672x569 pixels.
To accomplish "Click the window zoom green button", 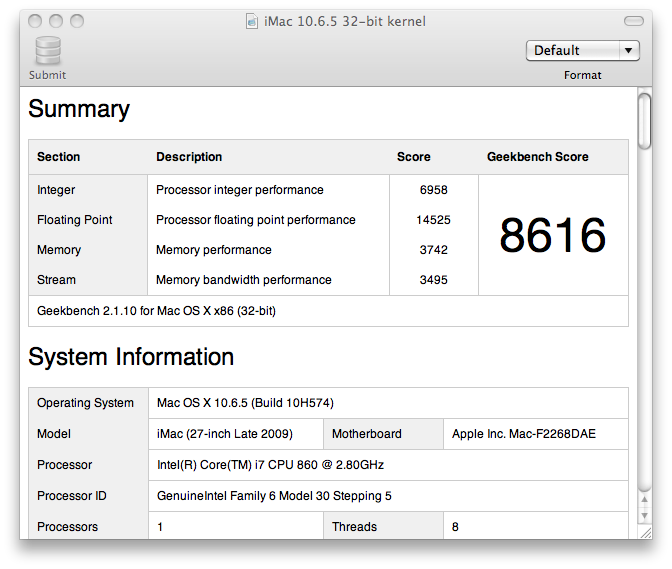I will (77, 21).
